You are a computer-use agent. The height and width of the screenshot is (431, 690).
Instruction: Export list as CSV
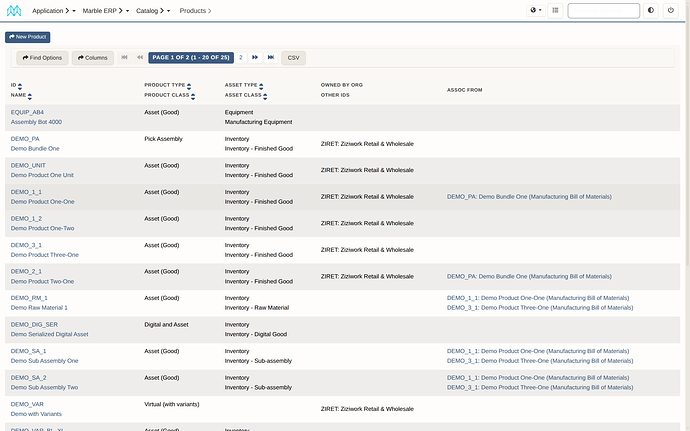(x=294, y=58)
